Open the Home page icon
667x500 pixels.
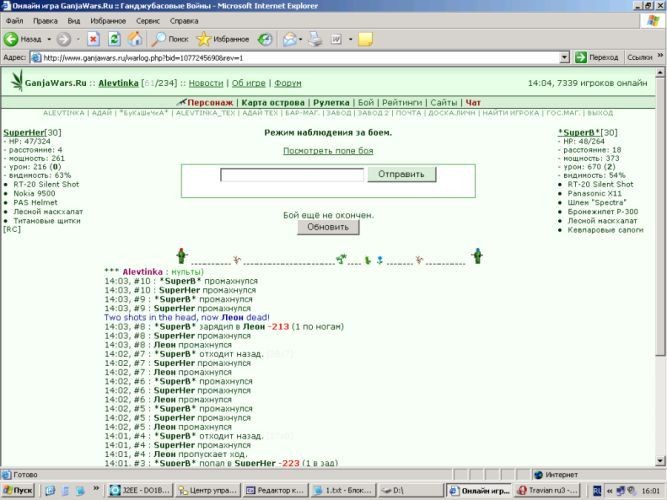(x=135, y=39)
